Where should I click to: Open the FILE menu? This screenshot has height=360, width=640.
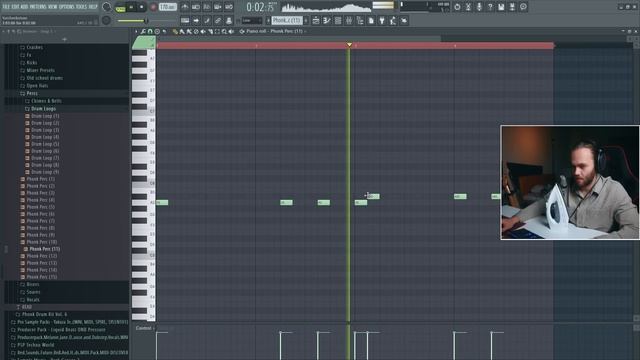tap(6, 7)
